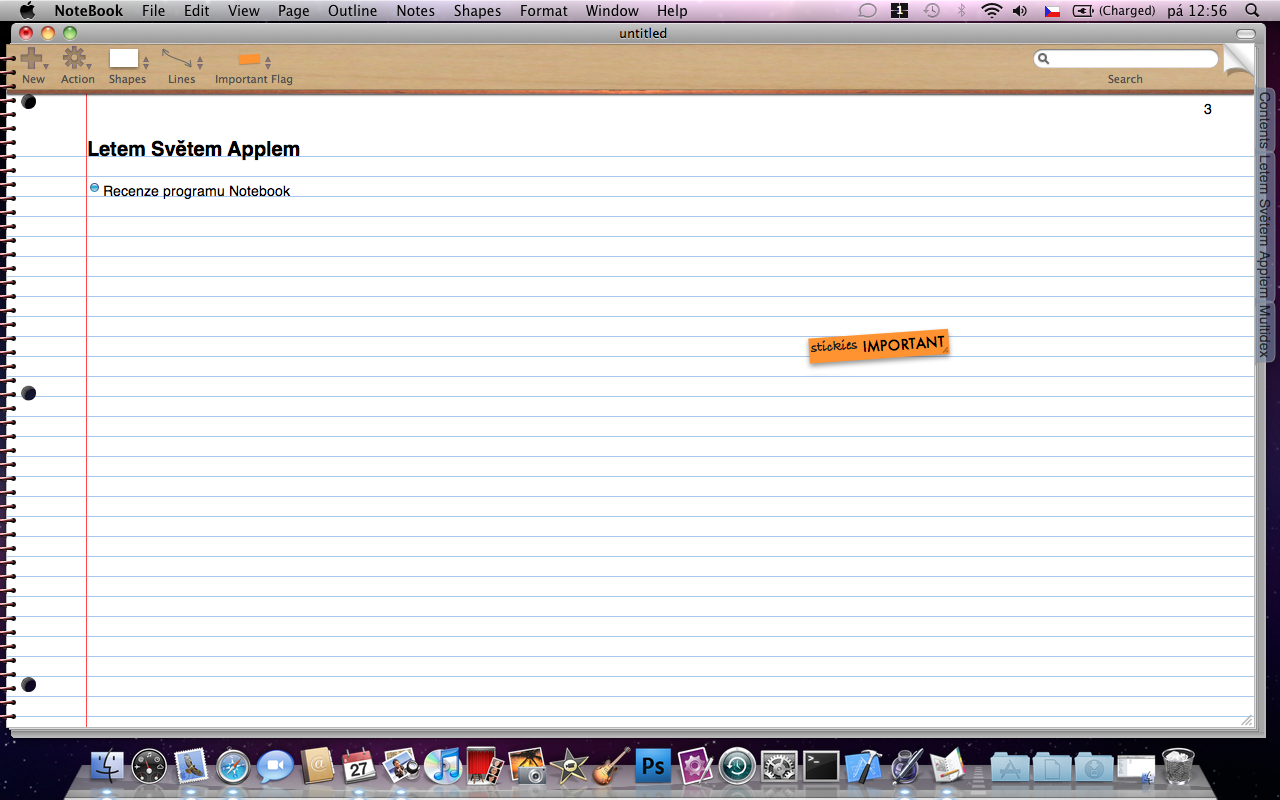Click the battery Charged status
1280x800 pixels.
[x=1114, y=11]
